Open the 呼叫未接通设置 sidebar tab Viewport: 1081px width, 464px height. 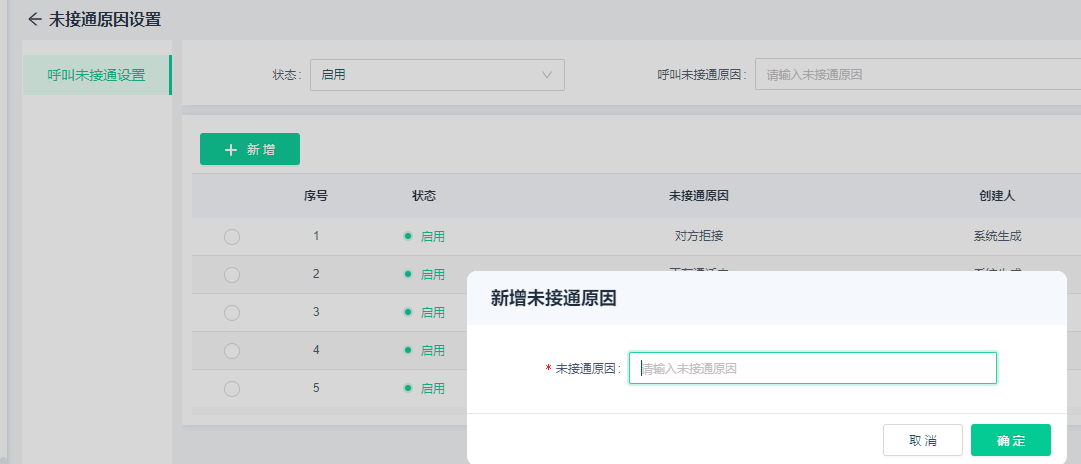(x=96, y=75)
